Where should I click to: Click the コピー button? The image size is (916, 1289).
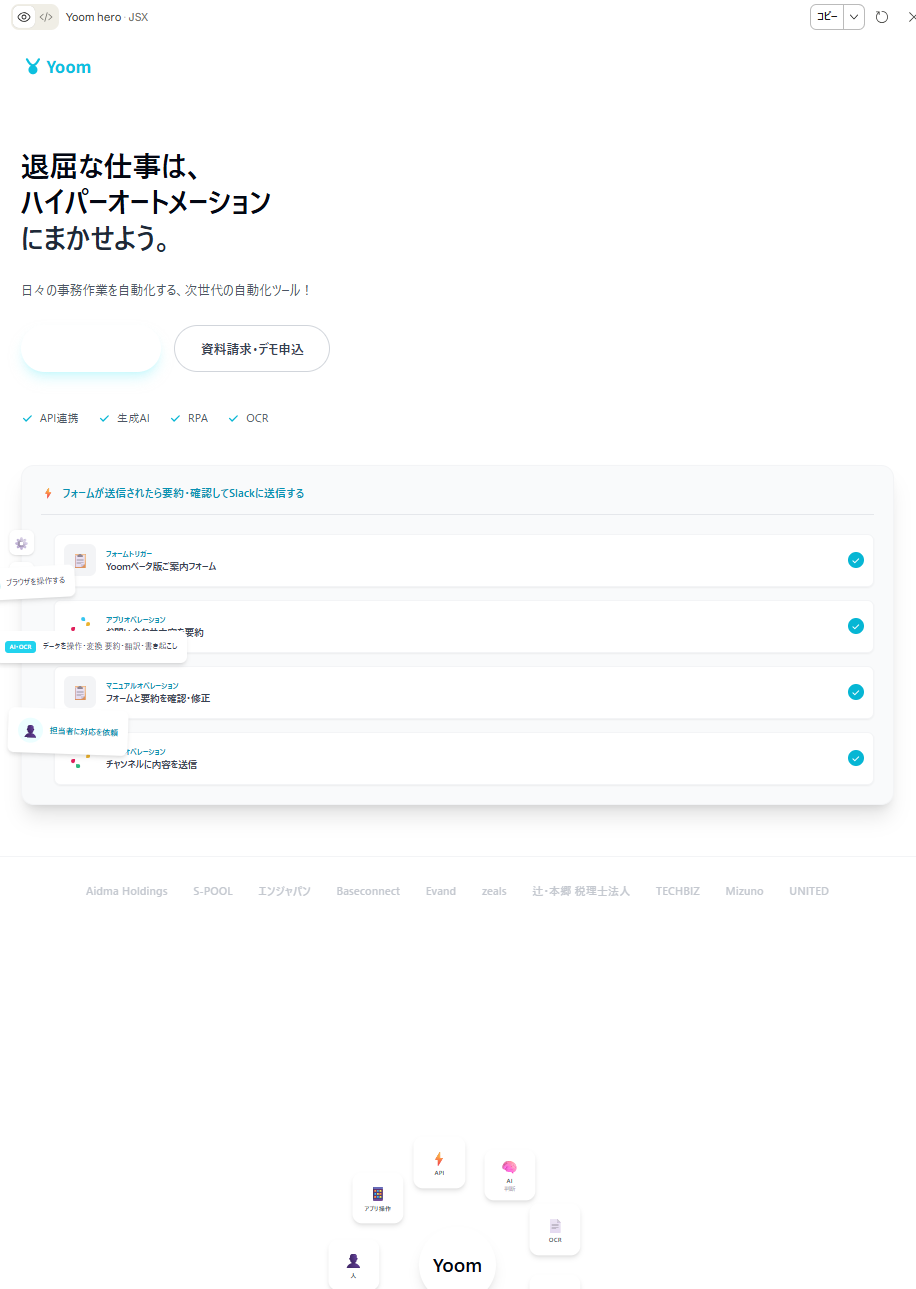tap(827, 17)
